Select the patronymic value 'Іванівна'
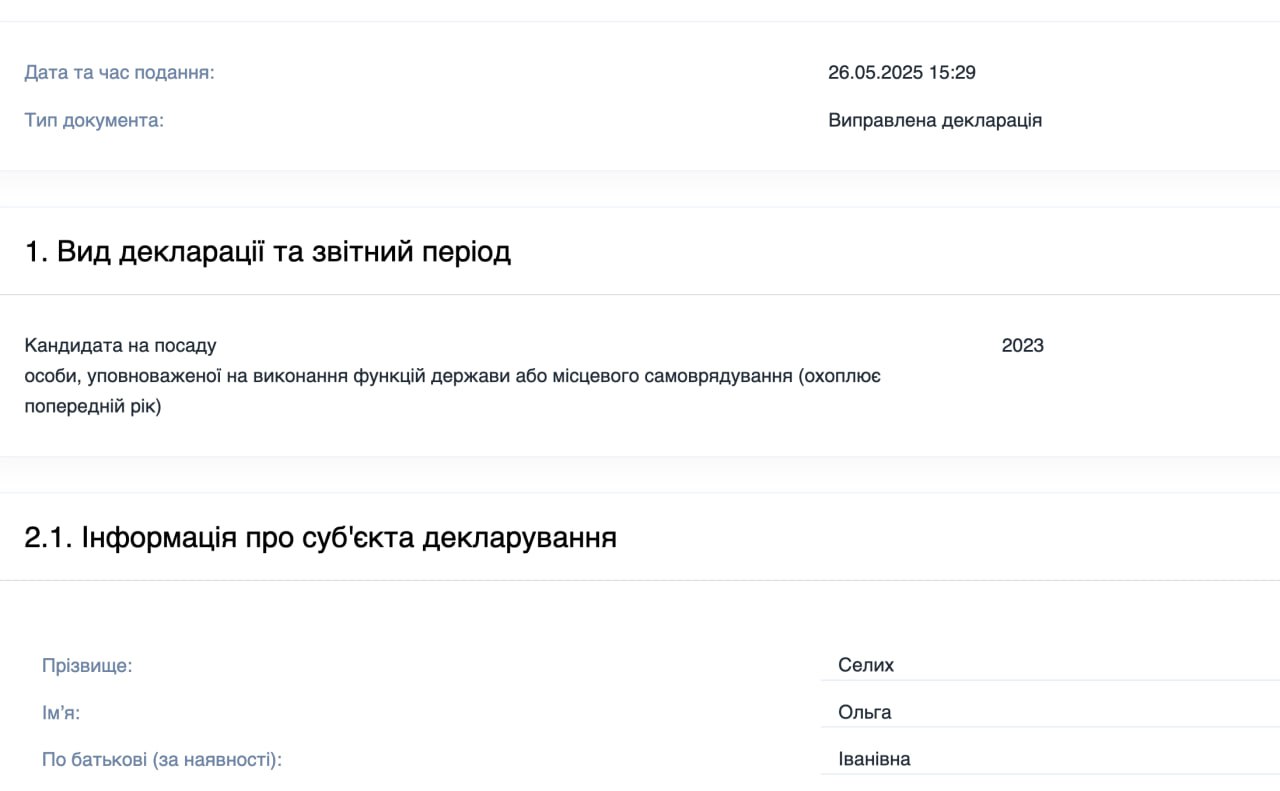The width and height of the screenshot is (1280, 791). click(x=874, y=759)
